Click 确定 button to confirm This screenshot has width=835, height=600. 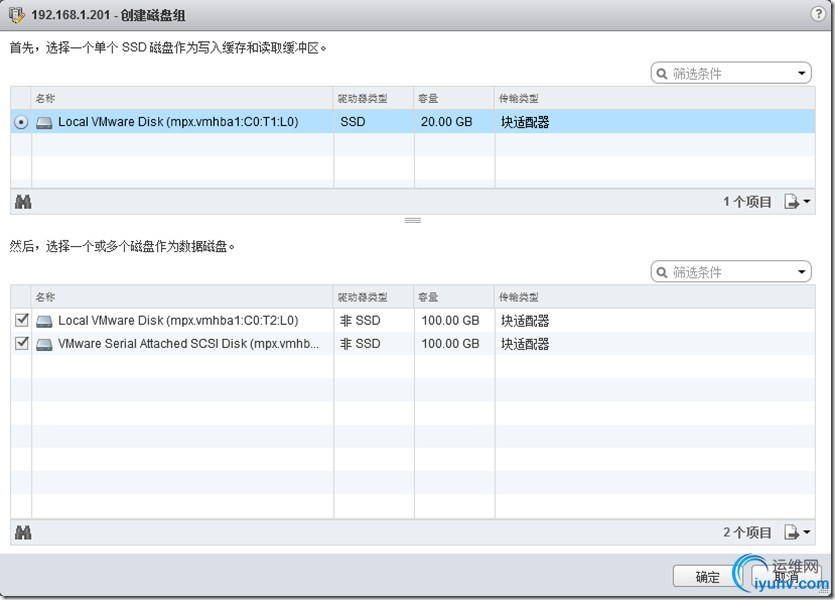click(x=707, y=577)
